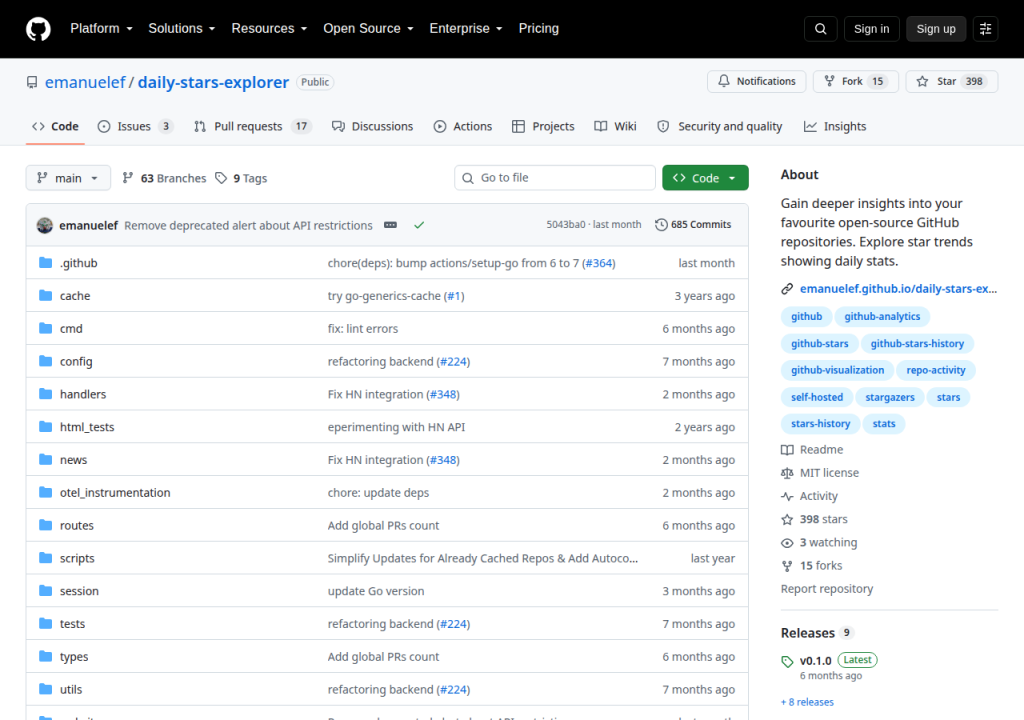Image resolution: width=1024 pixels, height=720 pixels.
Task: Click the tag icon next to 9 Tags
Action: (x=221, y=178)
